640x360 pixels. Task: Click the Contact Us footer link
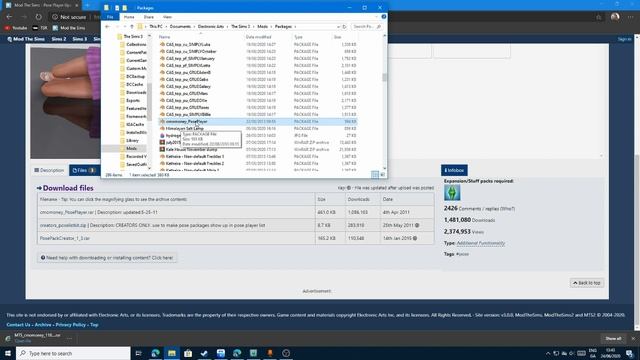(18, 325)
